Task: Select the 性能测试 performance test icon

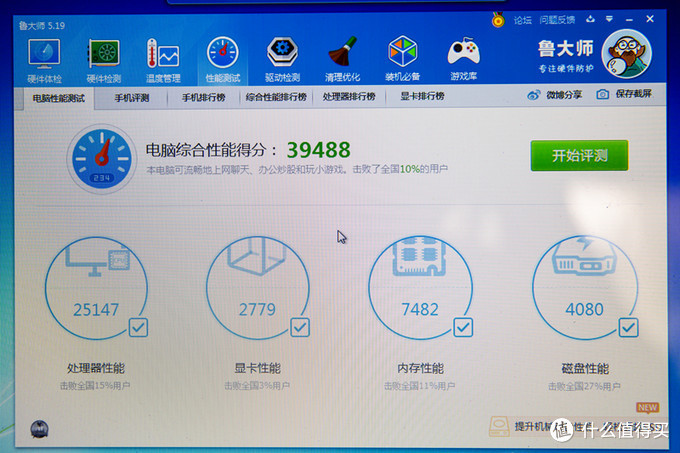Action: tap(222, 53)
